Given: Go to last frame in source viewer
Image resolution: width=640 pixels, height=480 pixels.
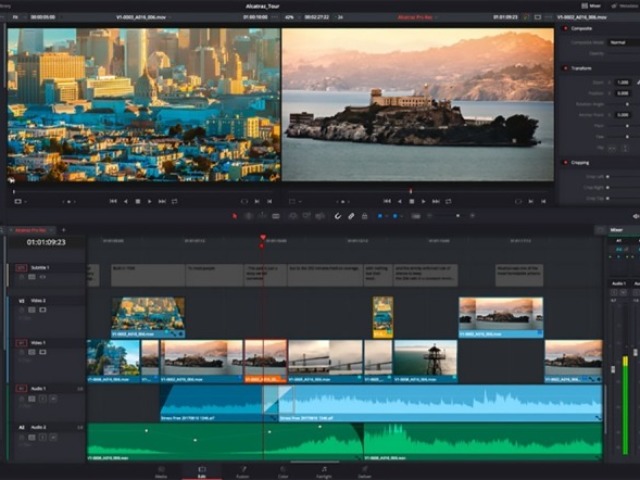Looking at the screenshot, I should 162,201.
